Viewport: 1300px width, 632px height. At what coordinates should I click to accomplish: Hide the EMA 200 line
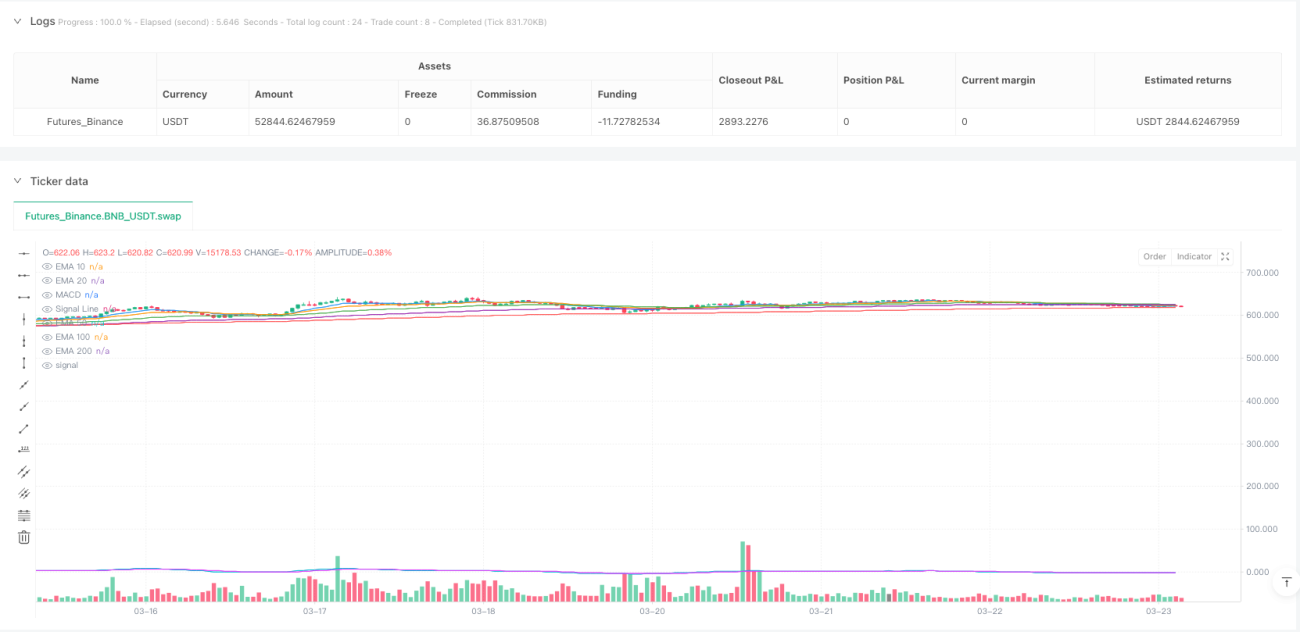click(47, 351)
